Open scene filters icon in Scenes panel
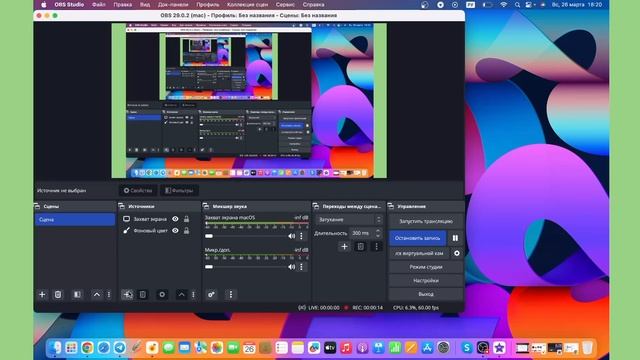Screen dimensions: 640x360 click(77, 294)
